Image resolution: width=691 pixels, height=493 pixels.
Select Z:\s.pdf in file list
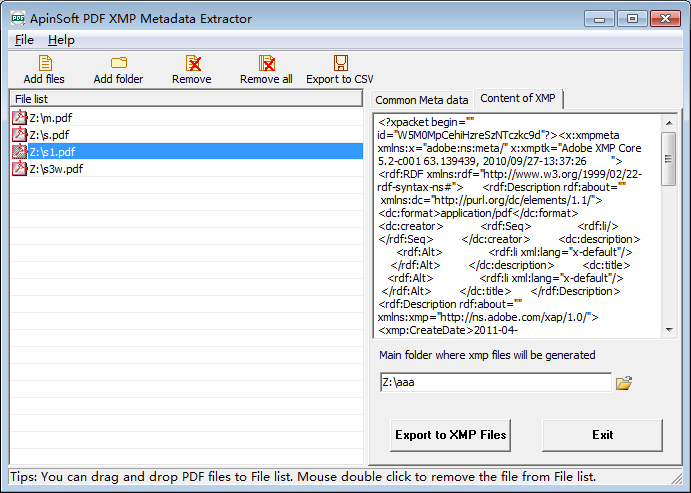(x=187, y=135)
